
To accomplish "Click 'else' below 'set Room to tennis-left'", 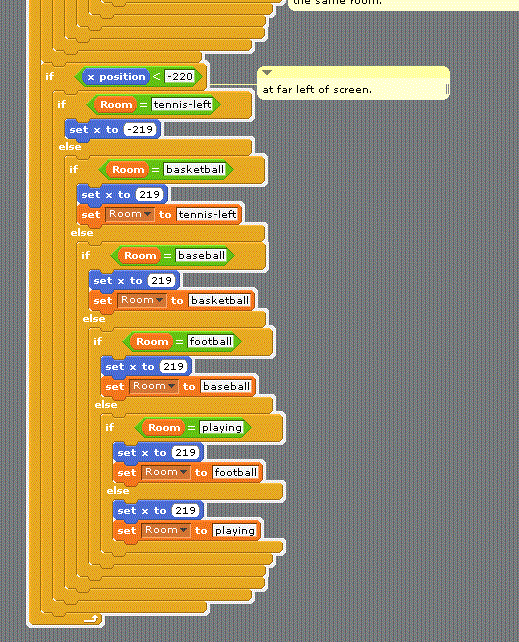I will coord(82,233).
